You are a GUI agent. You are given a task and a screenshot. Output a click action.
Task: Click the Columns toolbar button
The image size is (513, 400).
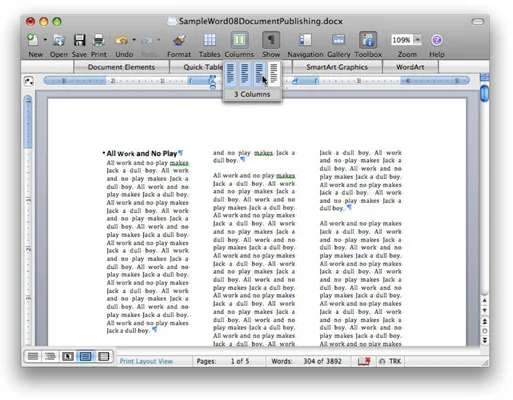(x=239, y=40)
